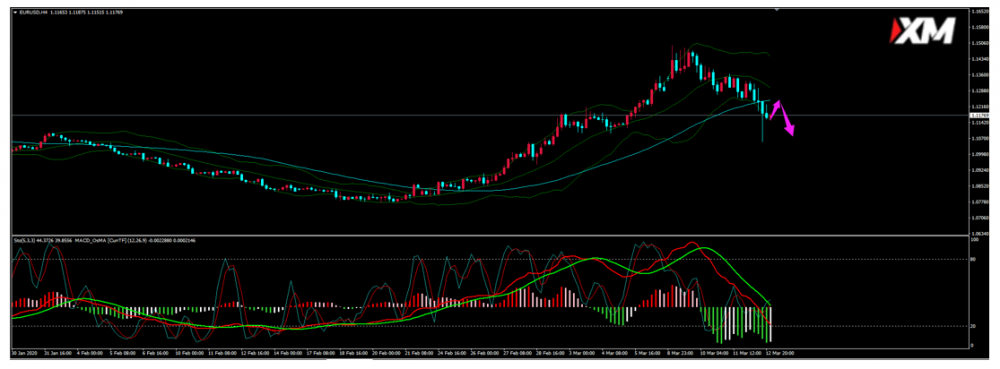
Task: Click the XM broker logo
Action: tap(922, 31)
